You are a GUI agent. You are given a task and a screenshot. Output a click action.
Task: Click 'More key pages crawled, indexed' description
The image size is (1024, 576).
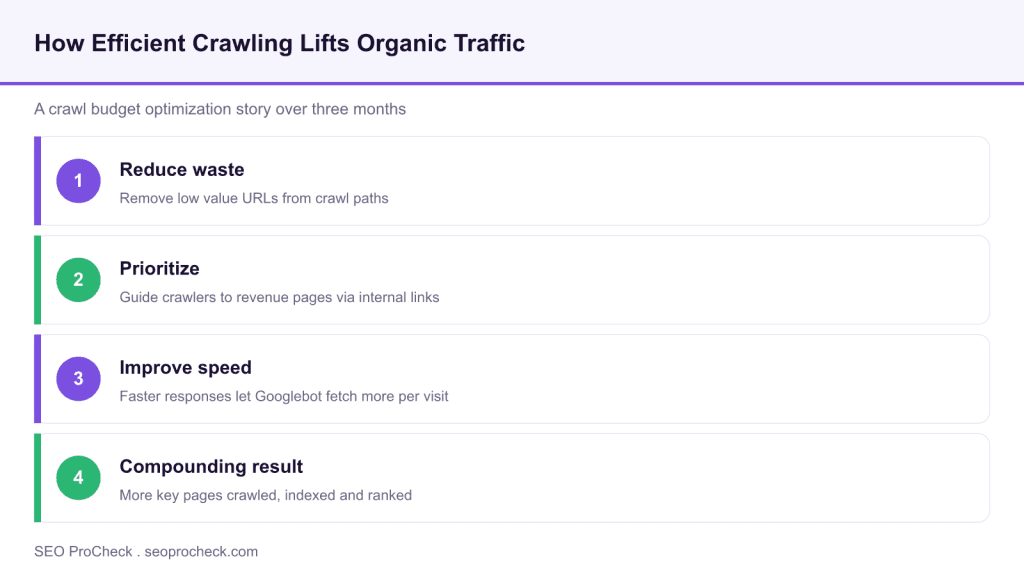[266, 495]
